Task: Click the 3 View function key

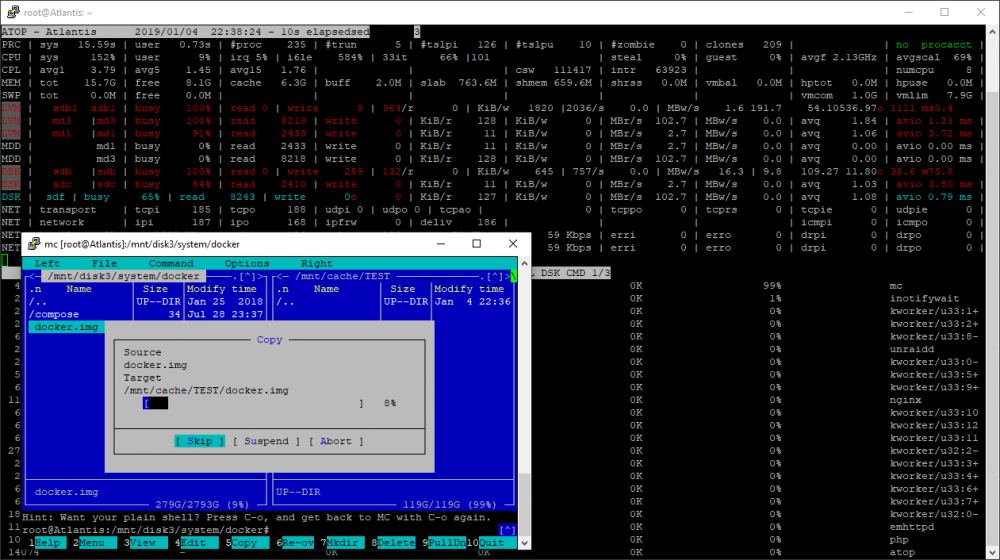Action: [143, 543]
